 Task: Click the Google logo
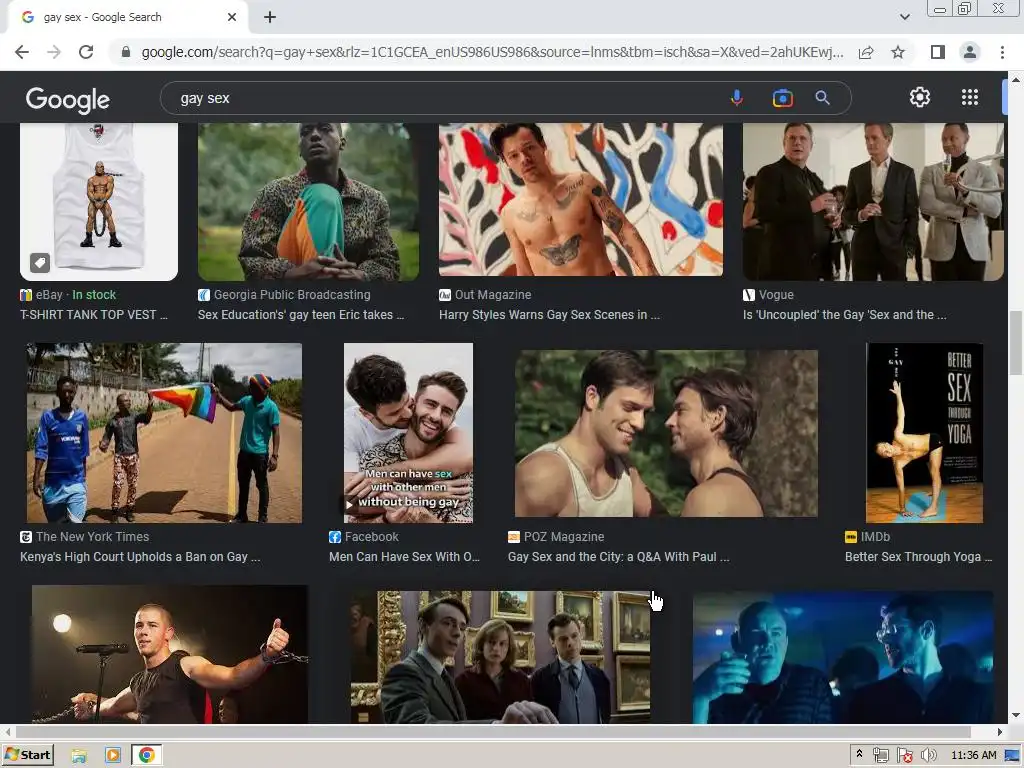click(67, 99)
